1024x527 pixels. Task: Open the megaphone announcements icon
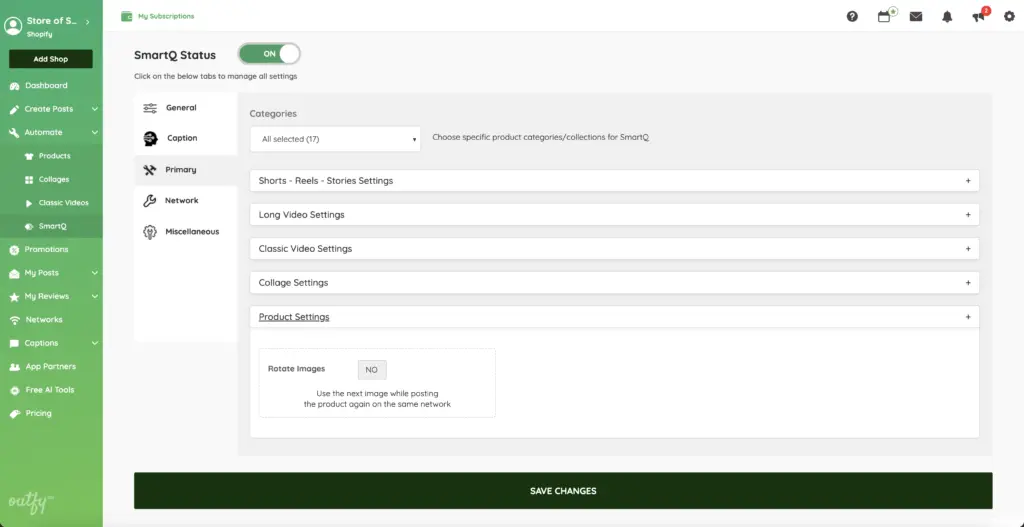[x=978, y=16]
